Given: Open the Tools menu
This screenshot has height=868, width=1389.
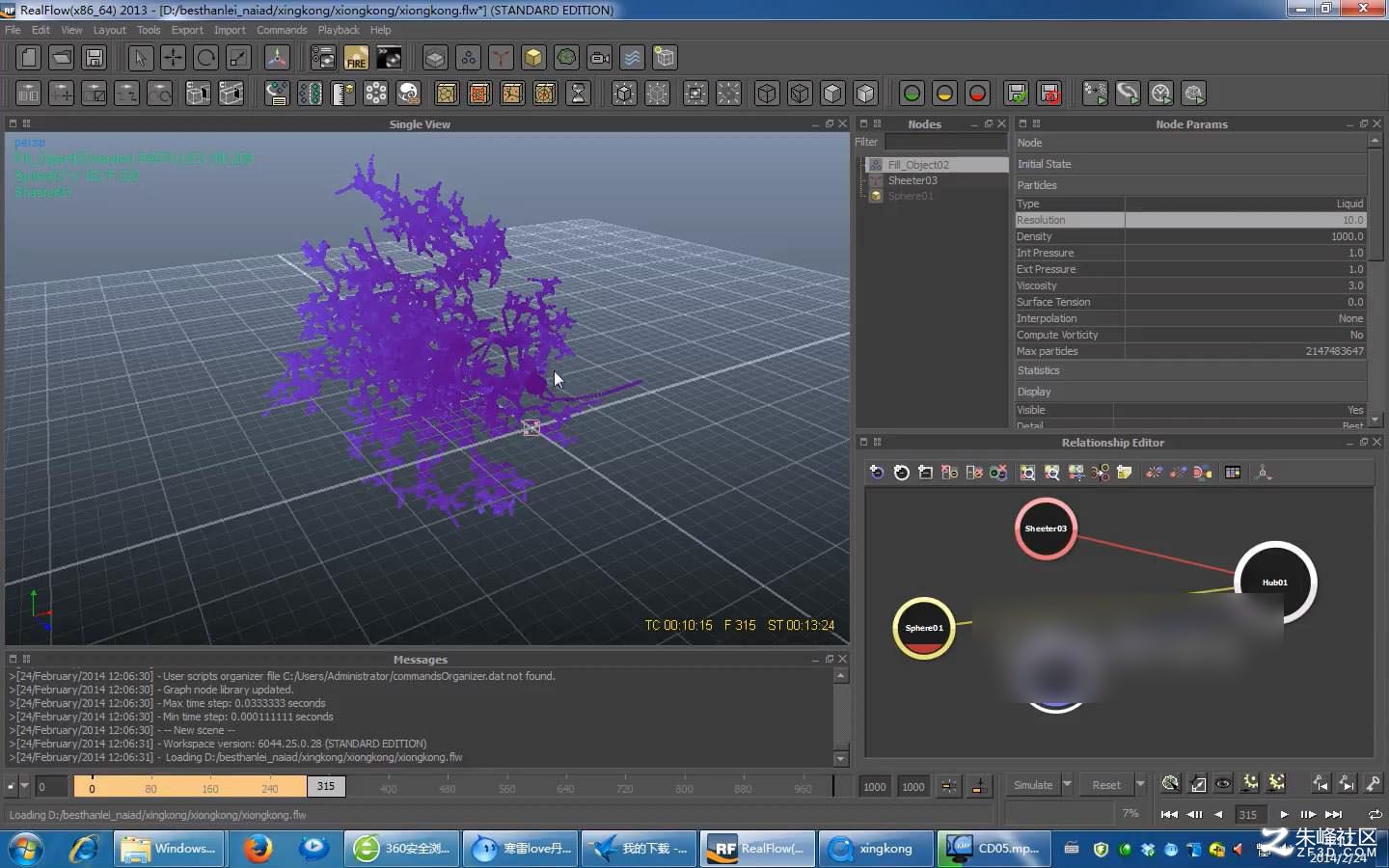Looking at the screenshot, I should 149,30.
